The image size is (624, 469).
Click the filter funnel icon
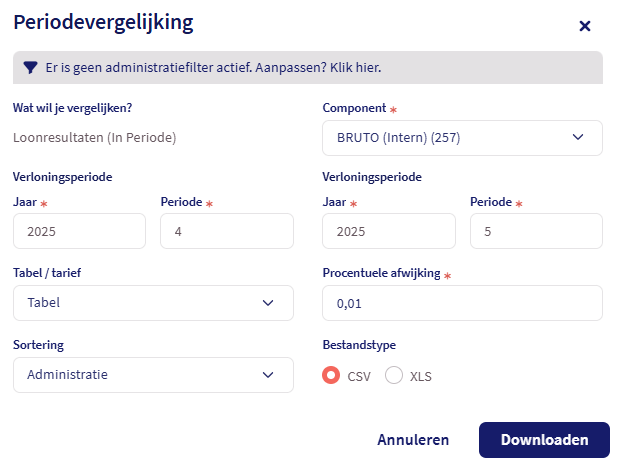point(31,68)
